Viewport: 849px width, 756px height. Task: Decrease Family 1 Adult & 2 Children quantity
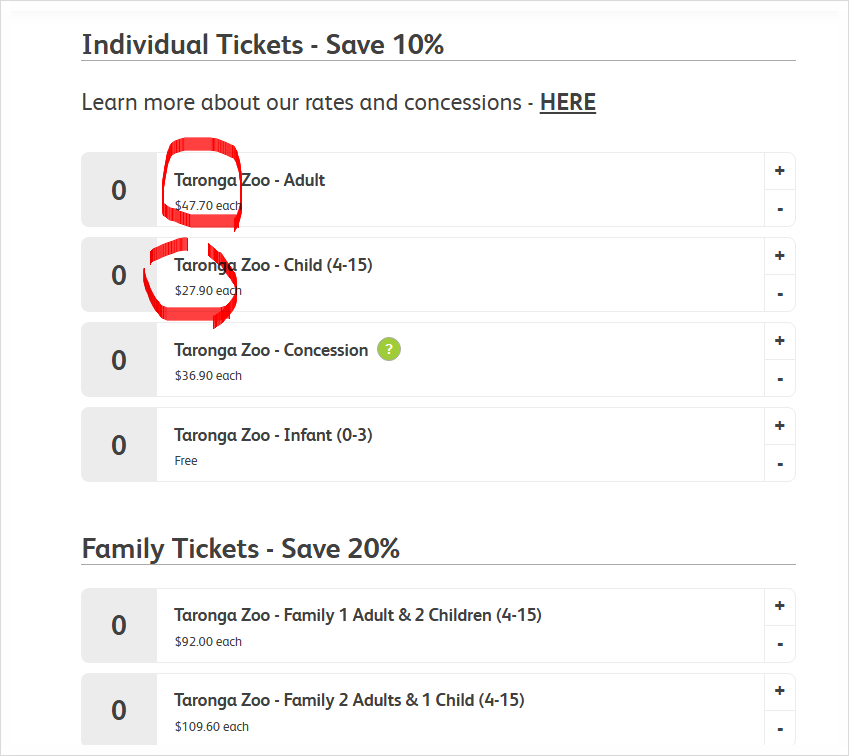tap(779, 644)
